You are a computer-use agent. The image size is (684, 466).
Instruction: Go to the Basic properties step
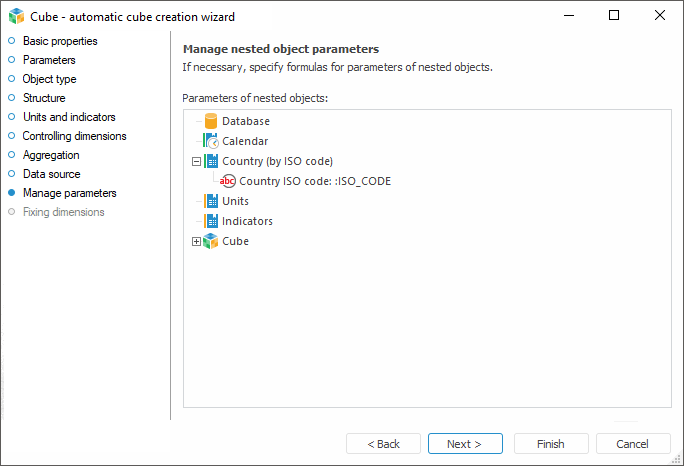coord(60,41)
